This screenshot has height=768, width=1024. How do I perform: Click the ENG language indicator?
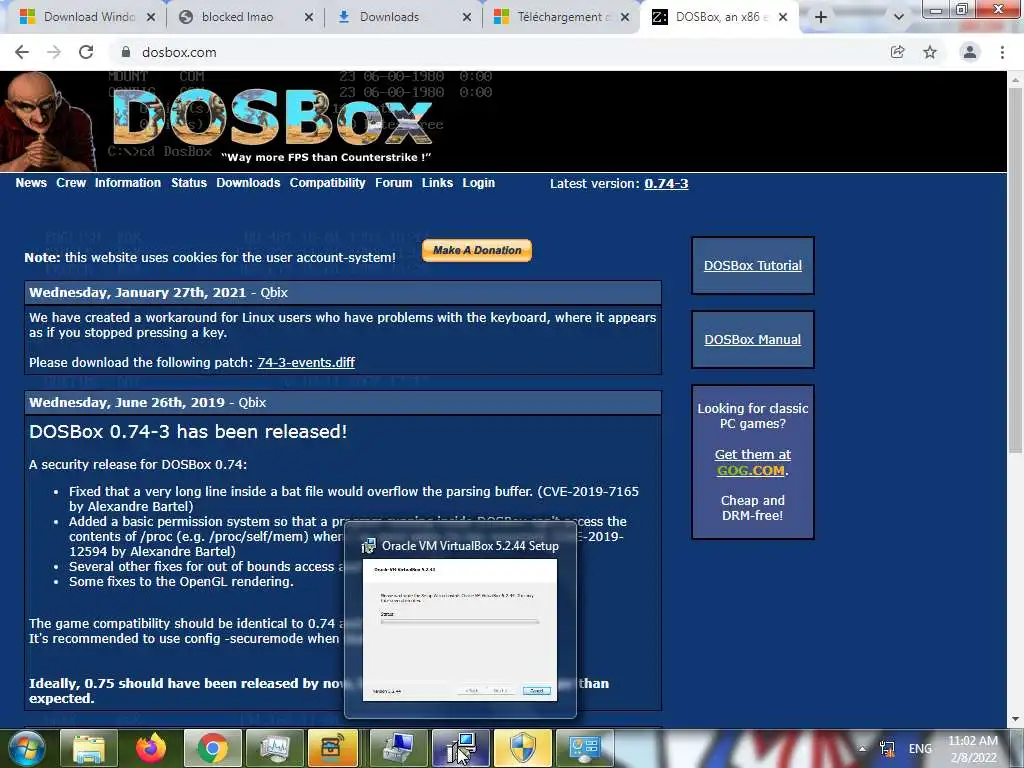tap(920, 749)
